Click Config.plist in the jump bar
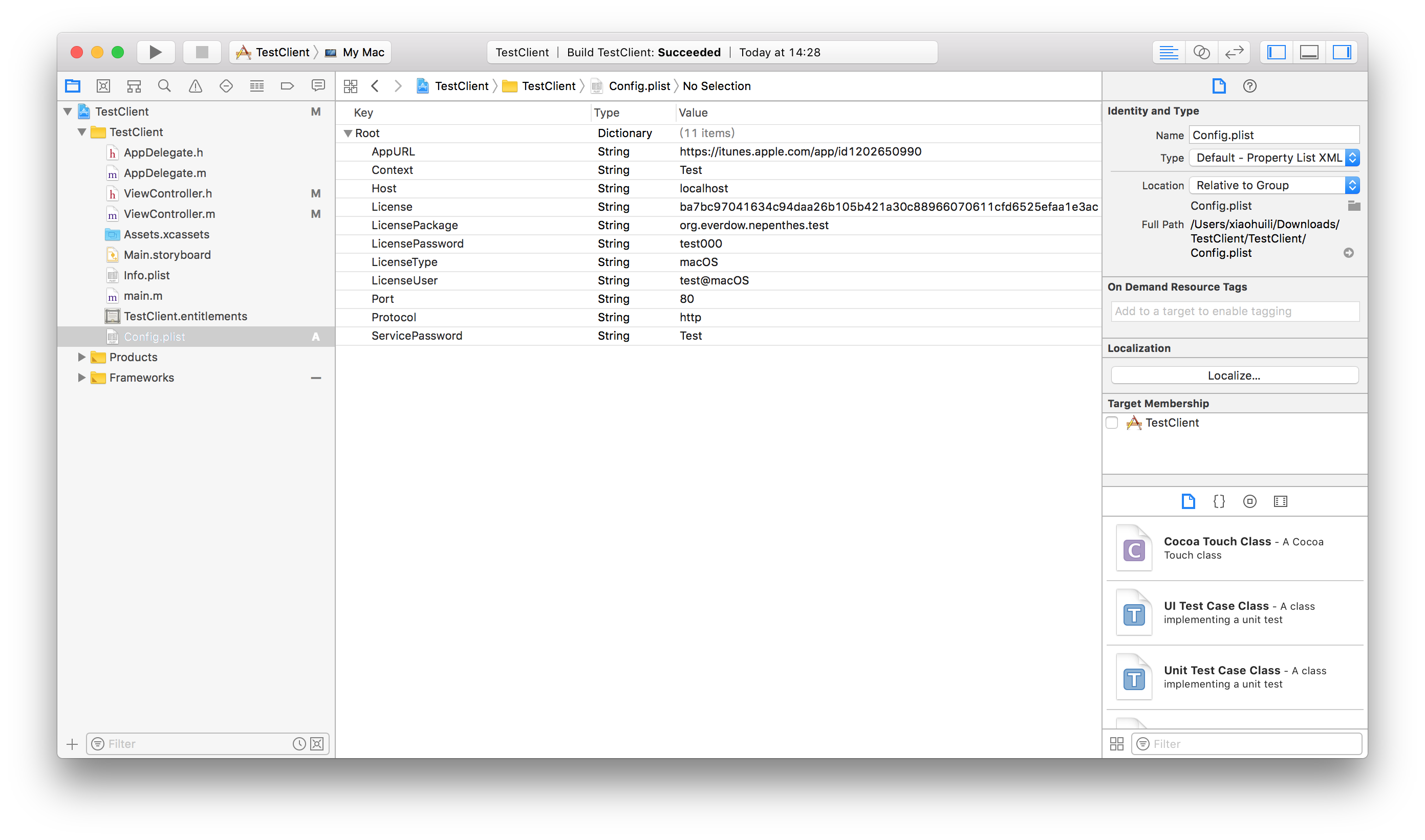This screenshot has height=840, width=1425. tap(631, 86)
